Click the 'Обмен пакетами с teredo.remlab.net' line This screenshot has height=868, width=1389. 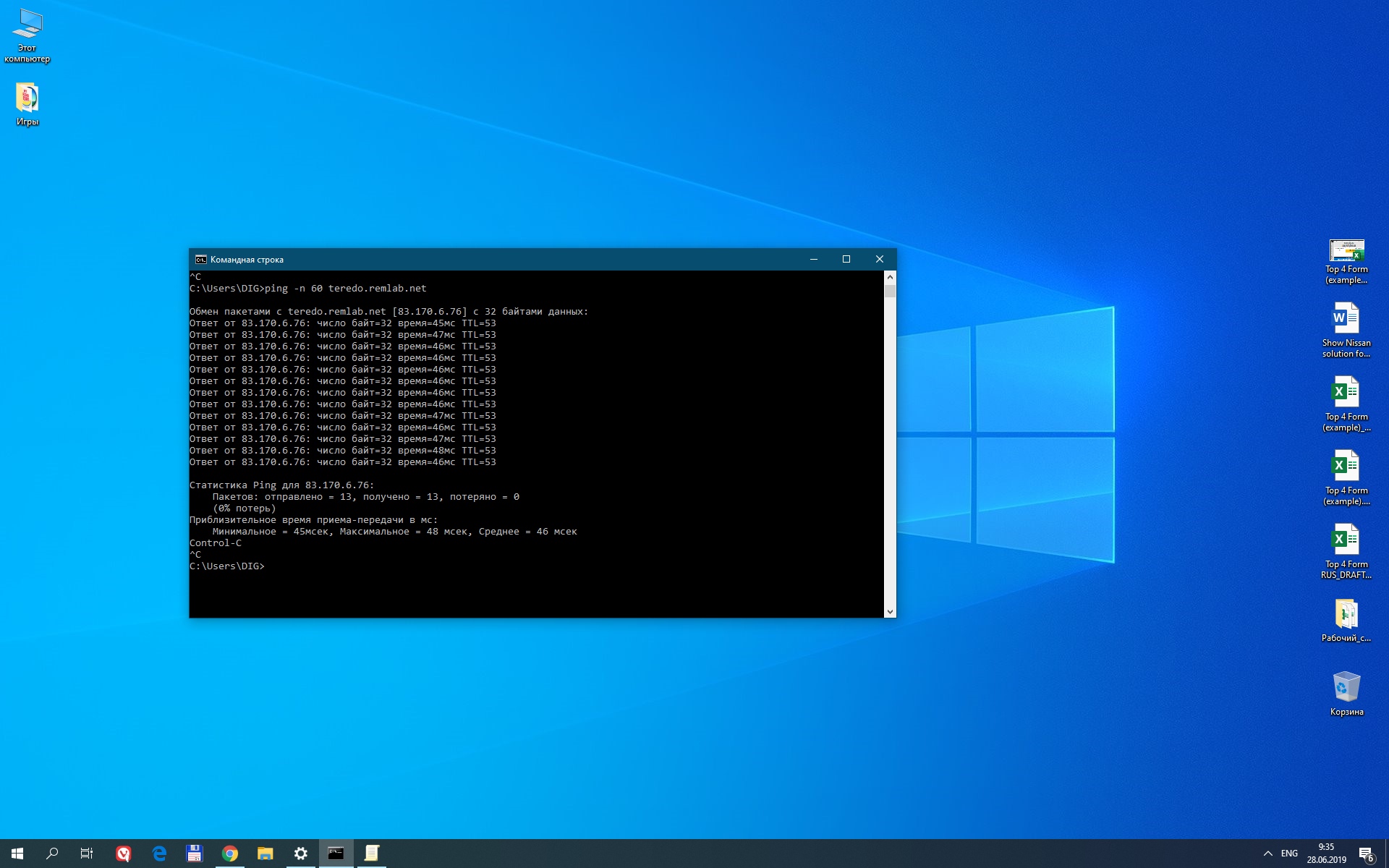click(389, 312)
